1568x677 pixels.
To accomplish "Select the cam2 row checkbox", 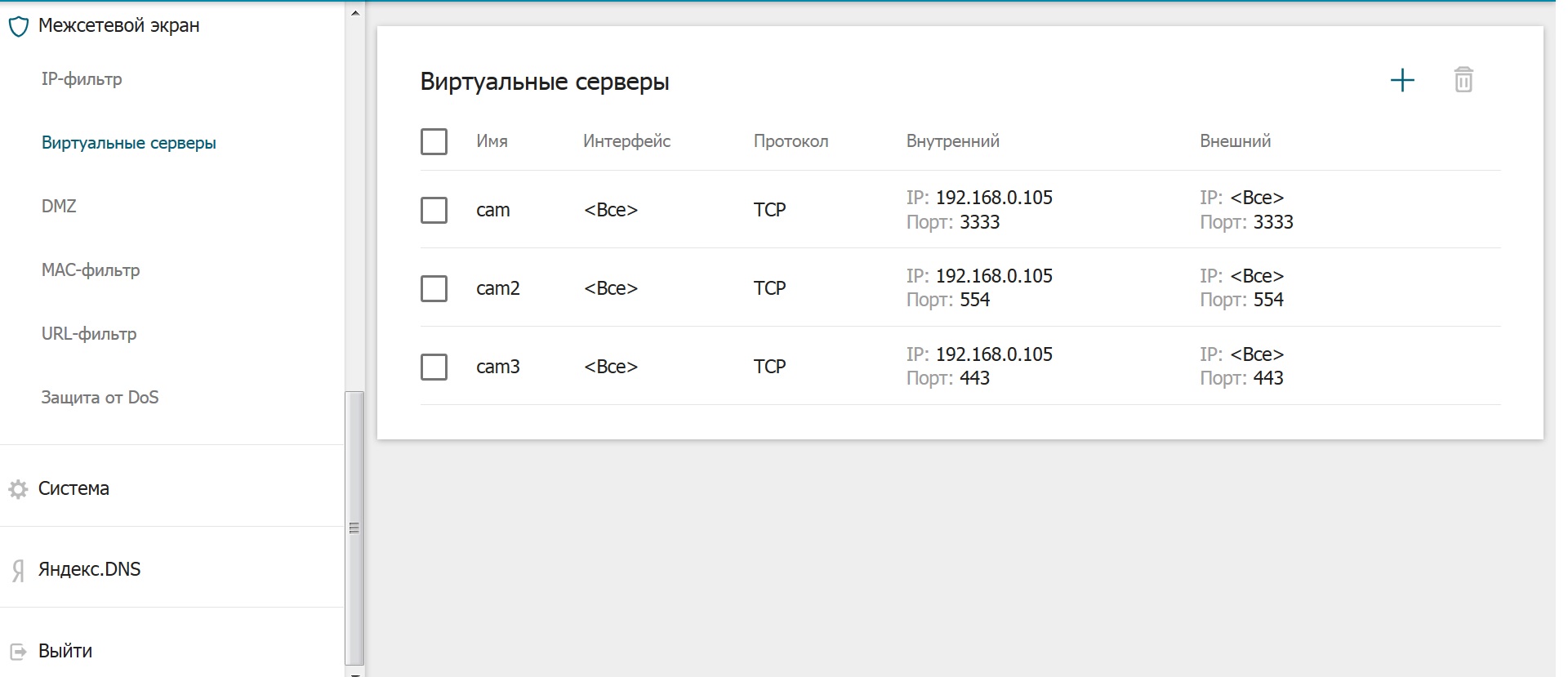I will tap(434, 288).
